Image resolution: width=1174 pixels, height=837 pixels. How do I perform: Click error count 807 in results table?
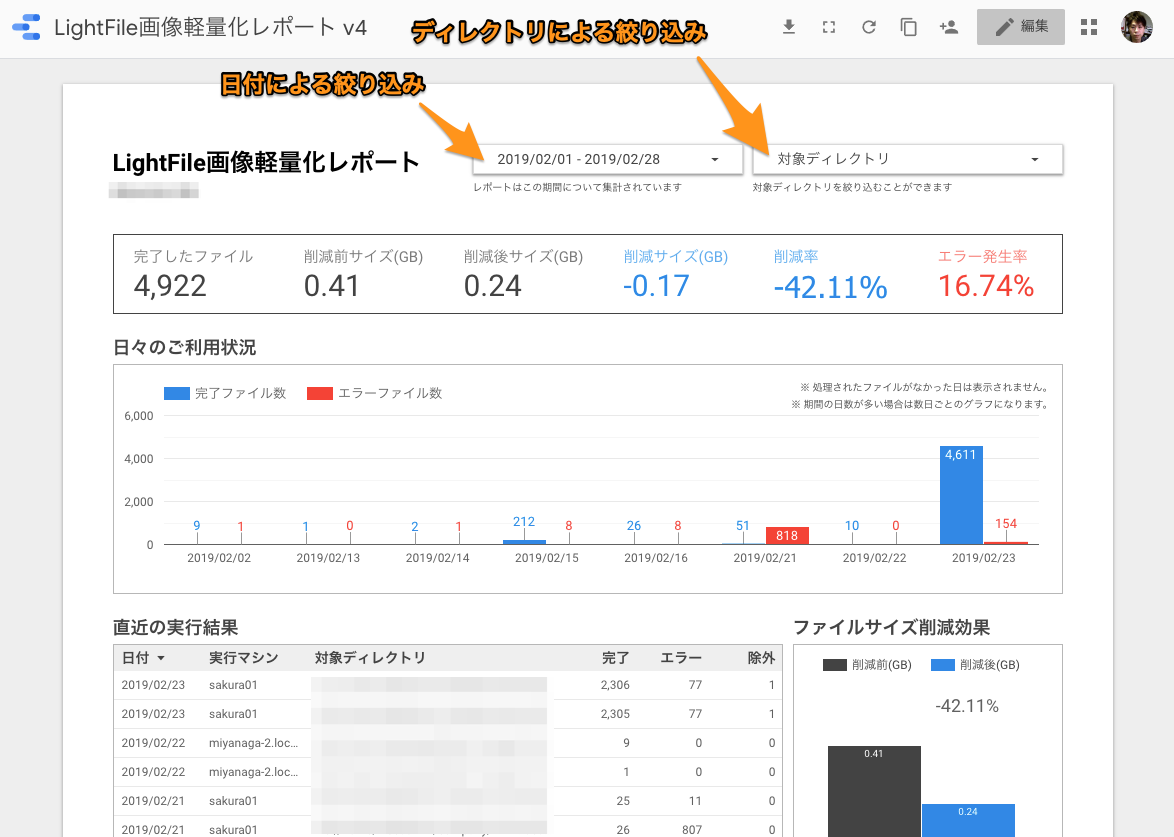click(692, 830)
